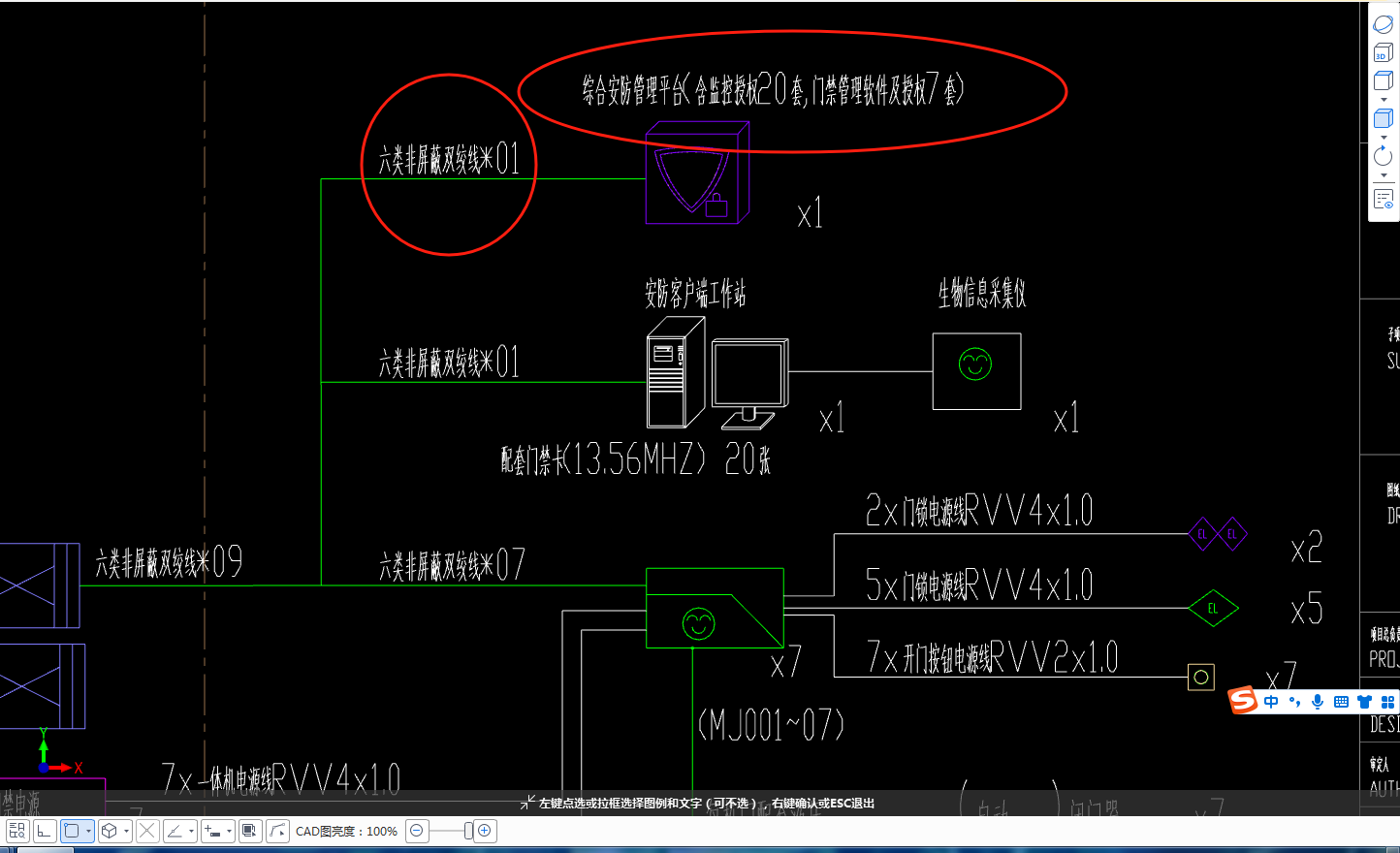Image resolution: width=1400 pixels, height=853 pixels.
Task: Click the screen select icon in bottom toolbar
Action: coord(250,831)
